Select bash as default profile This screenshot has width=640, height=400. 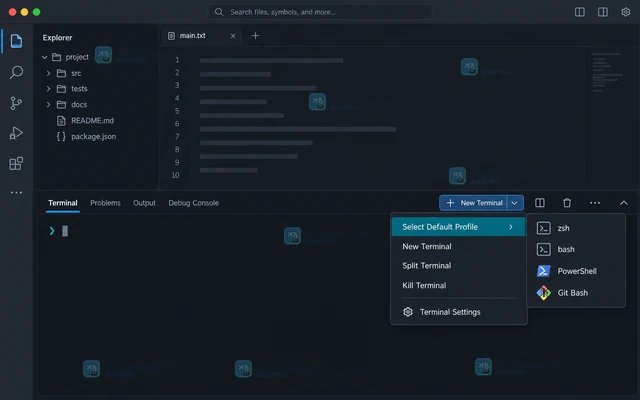click(x=576, y=249)
